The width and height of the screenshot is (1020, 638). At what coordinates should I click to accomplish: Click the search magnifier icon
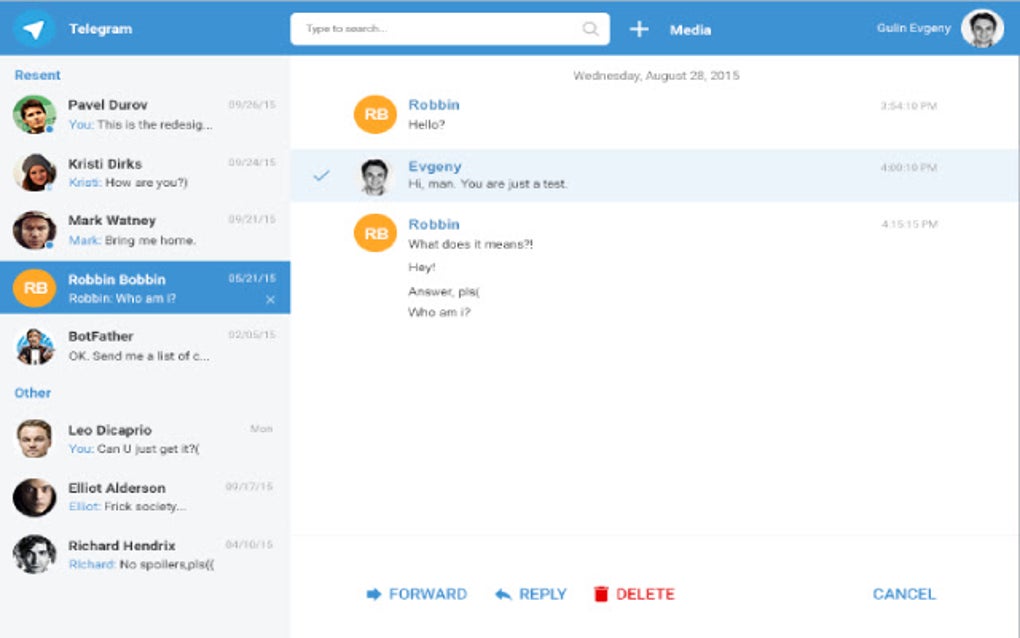590,29
